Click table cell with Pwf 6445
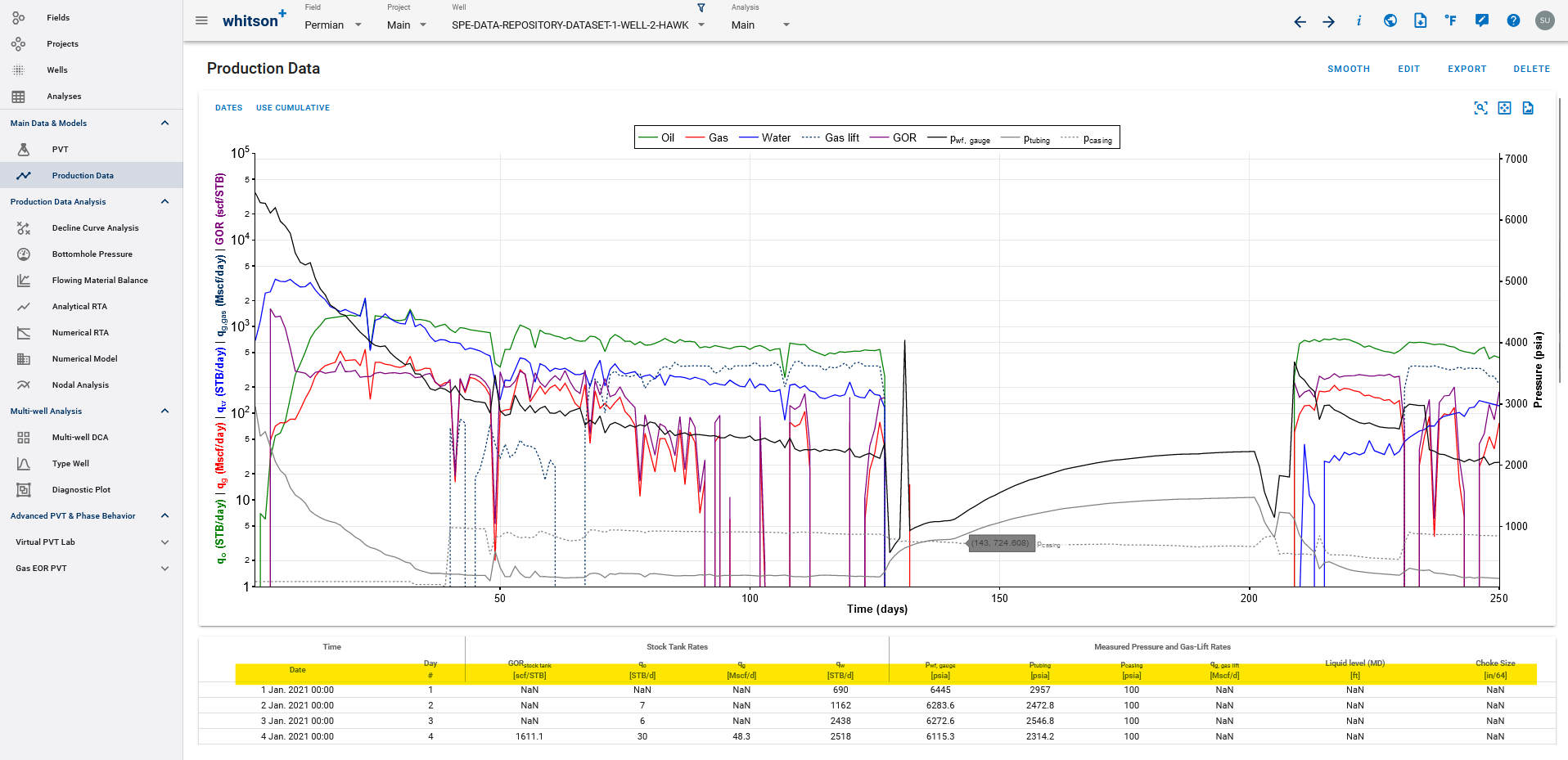The image size is (1568, 760). pos(940,690)
